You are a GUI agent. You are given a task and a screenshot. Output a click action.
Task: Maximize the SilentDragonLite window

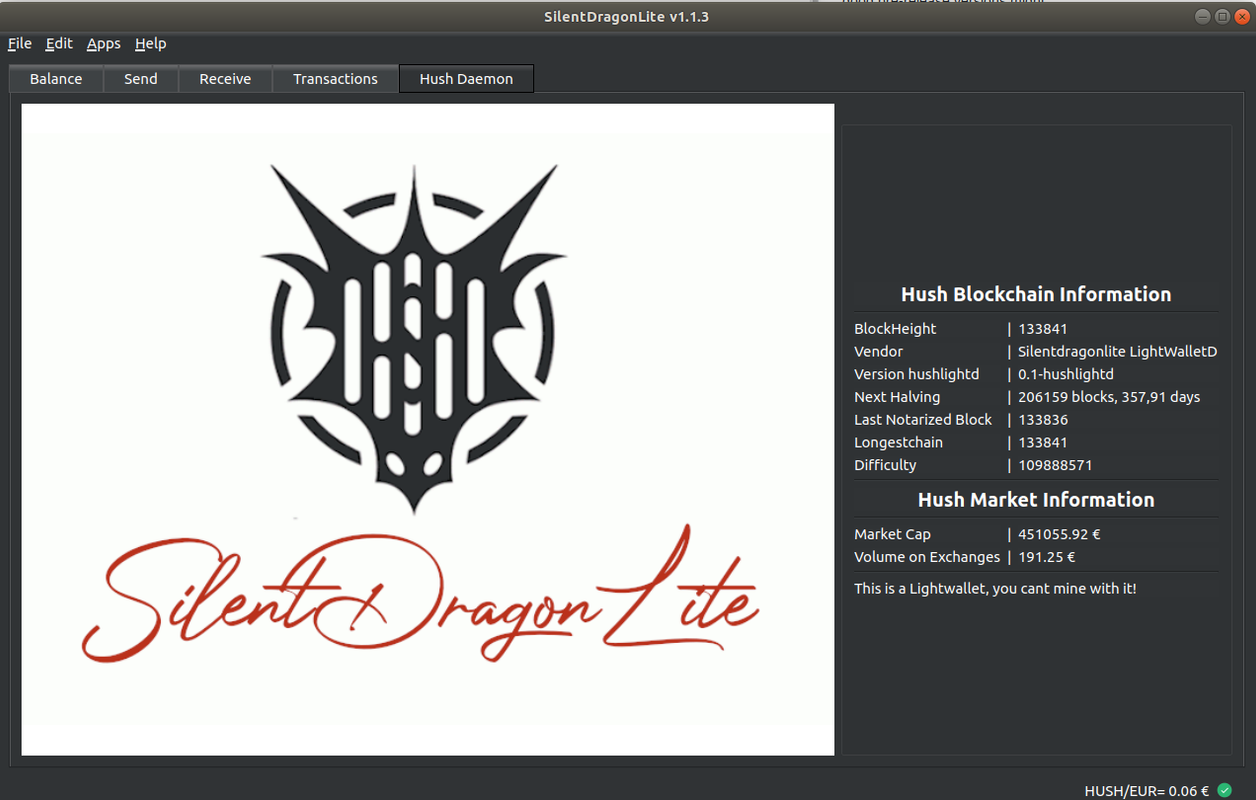coord(1222,17)
